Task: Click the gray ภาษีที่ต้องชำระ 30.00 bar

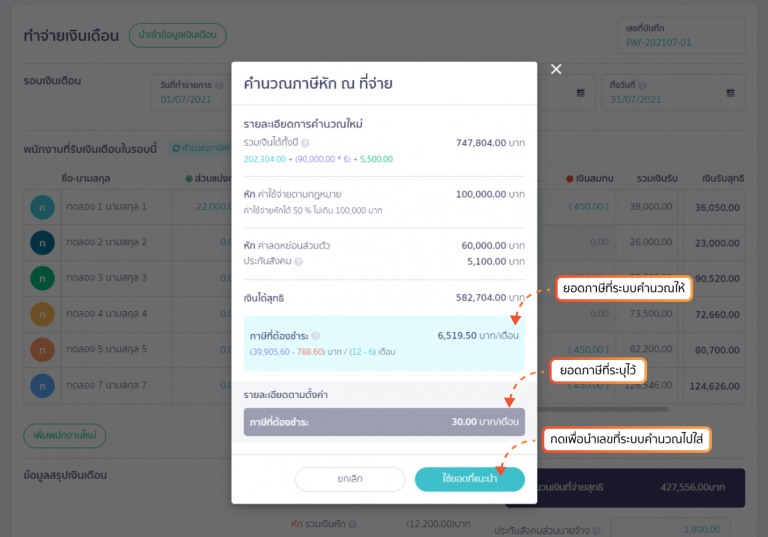Action: pos(383,422)
